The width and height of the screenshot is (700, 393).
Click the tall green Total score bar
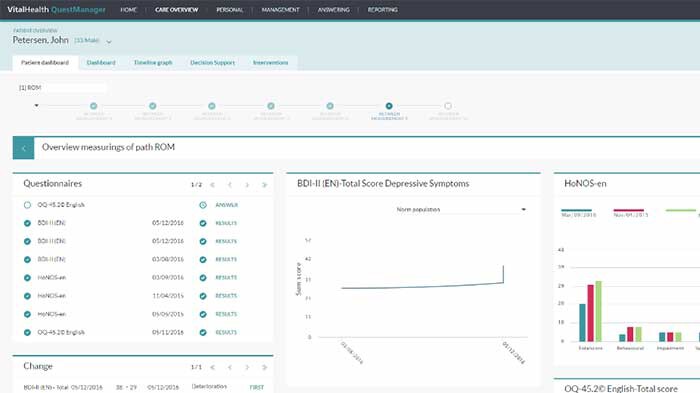(599, 311)
